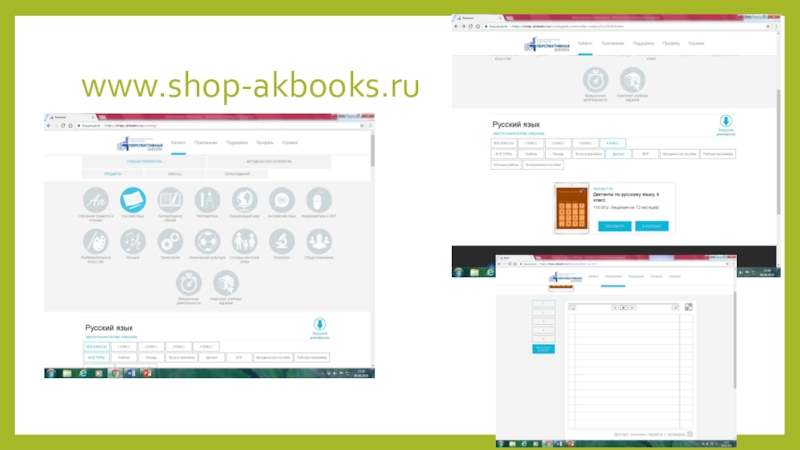Open Корзина menu in the Диктанты product window

click(696, 43)
